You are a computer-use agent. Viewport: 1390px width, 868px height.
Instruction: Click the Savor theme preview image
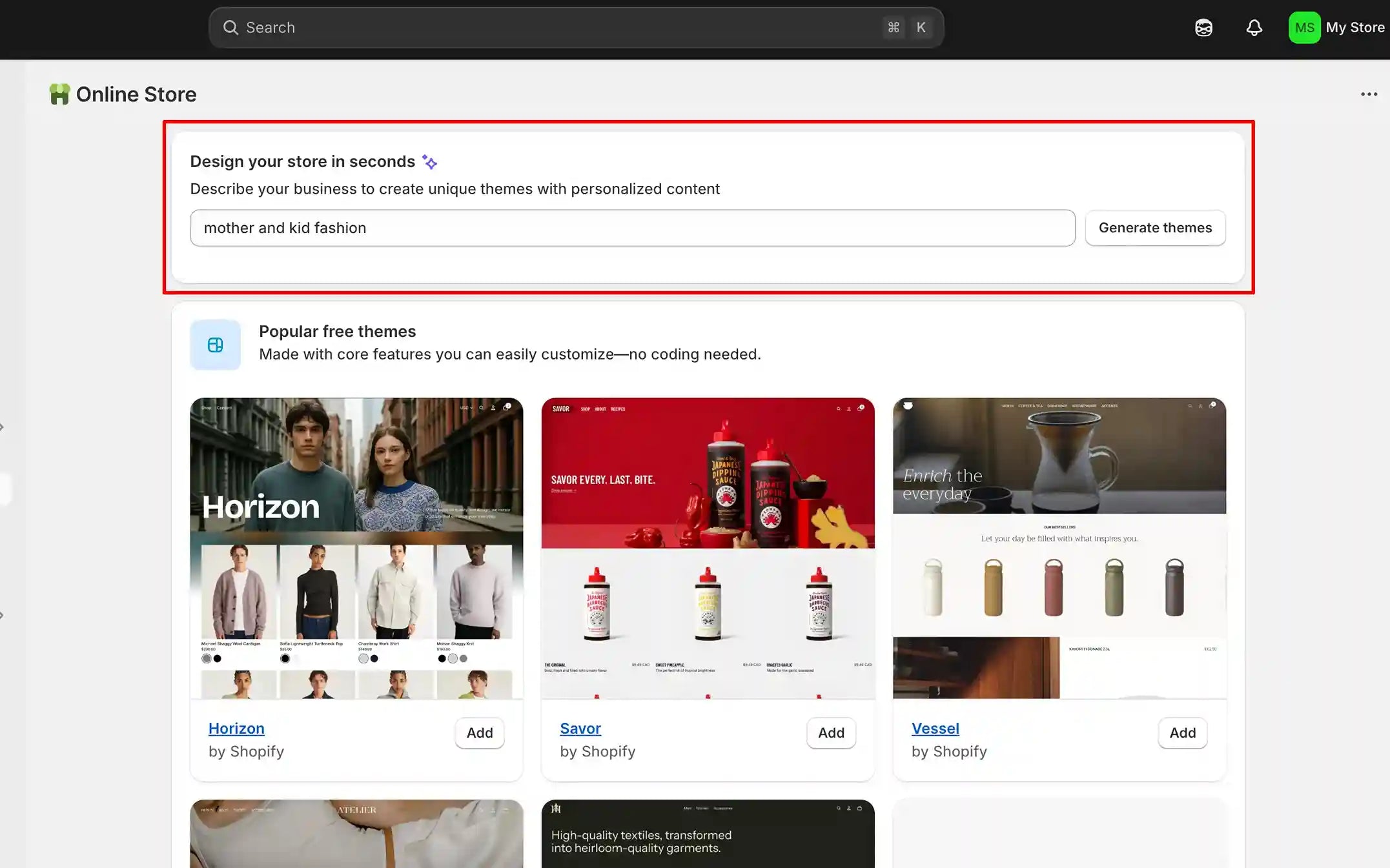708,548
